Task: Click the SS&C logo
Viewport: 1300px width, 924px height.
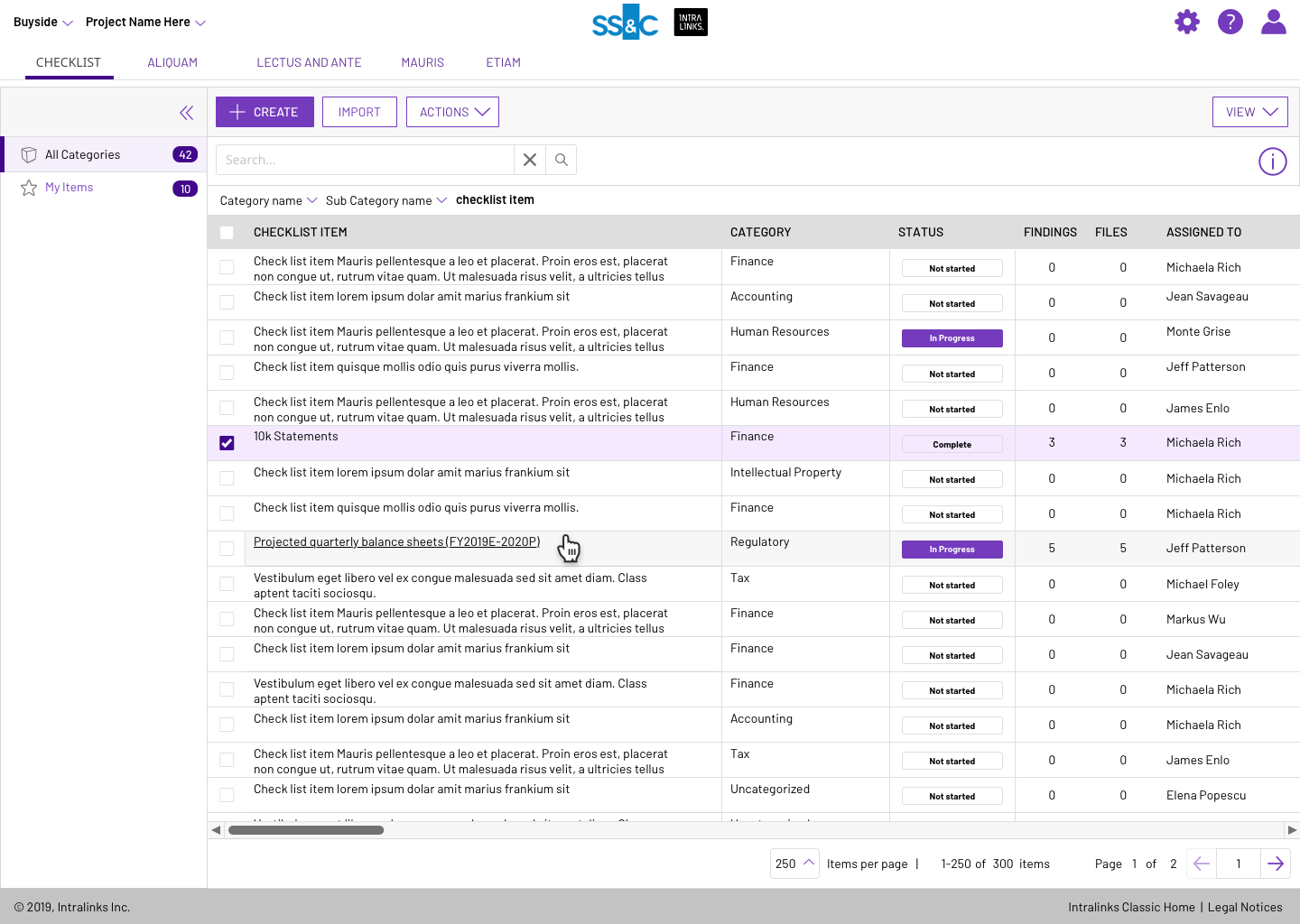Action: click(625, 23)
